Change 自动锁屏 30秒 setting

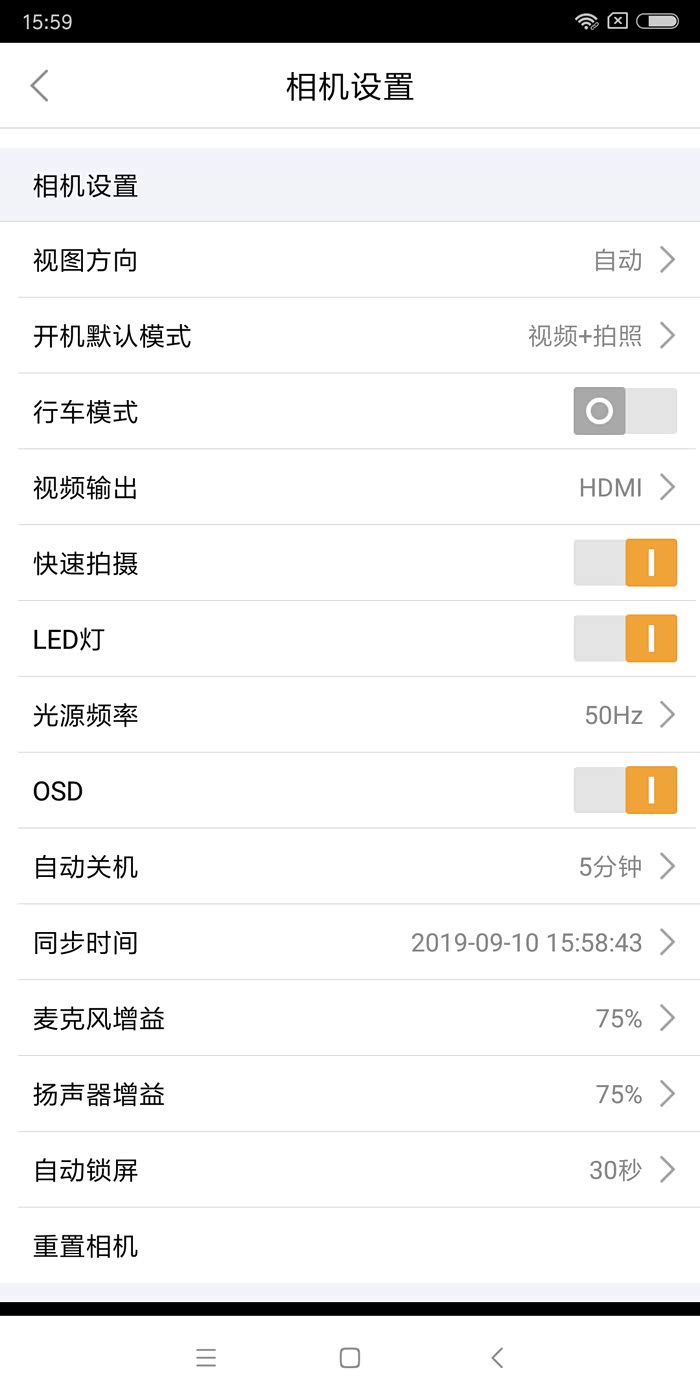(615, 1170)
